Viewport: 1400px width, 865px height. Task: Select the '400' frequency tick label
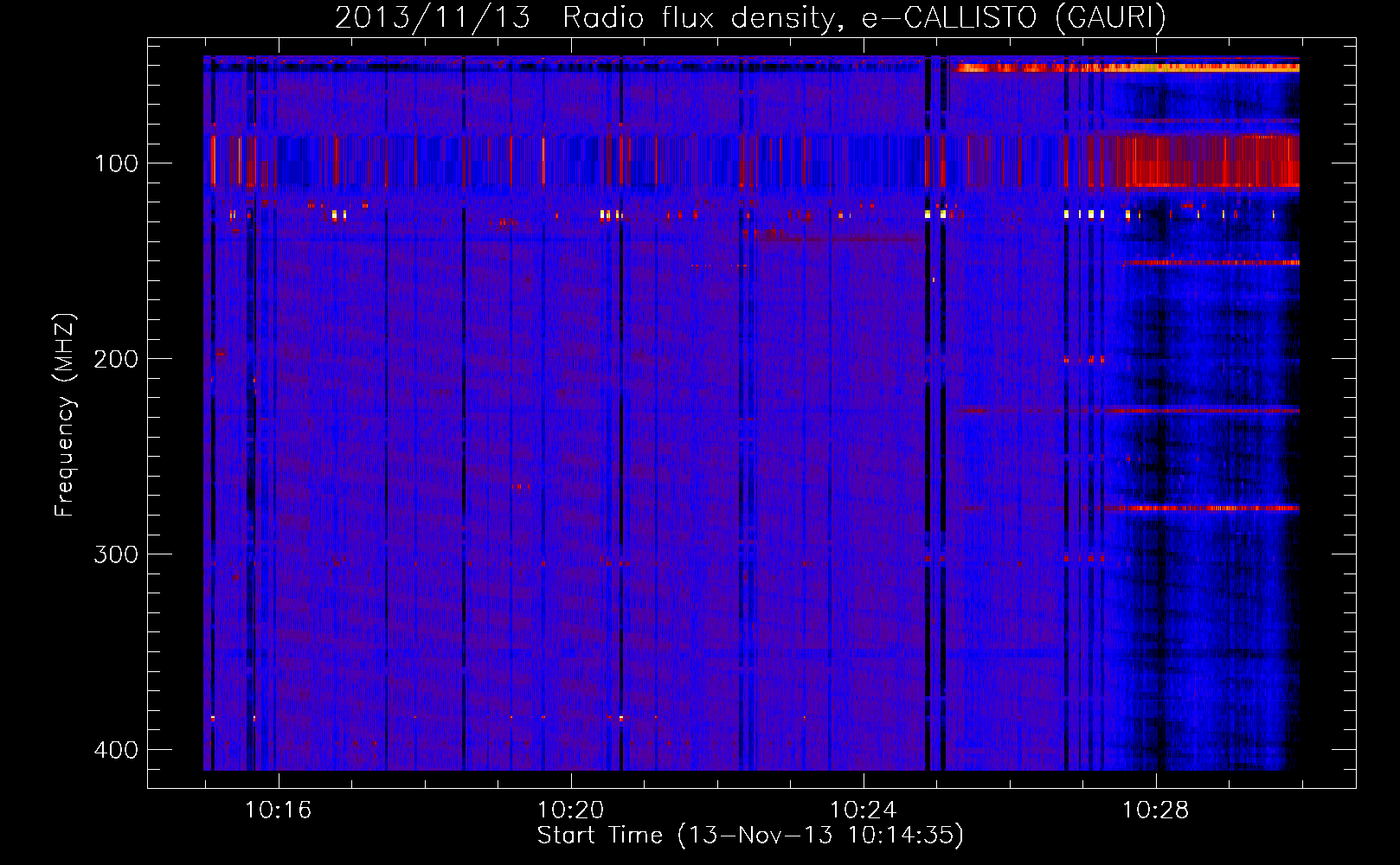point(116,750)
